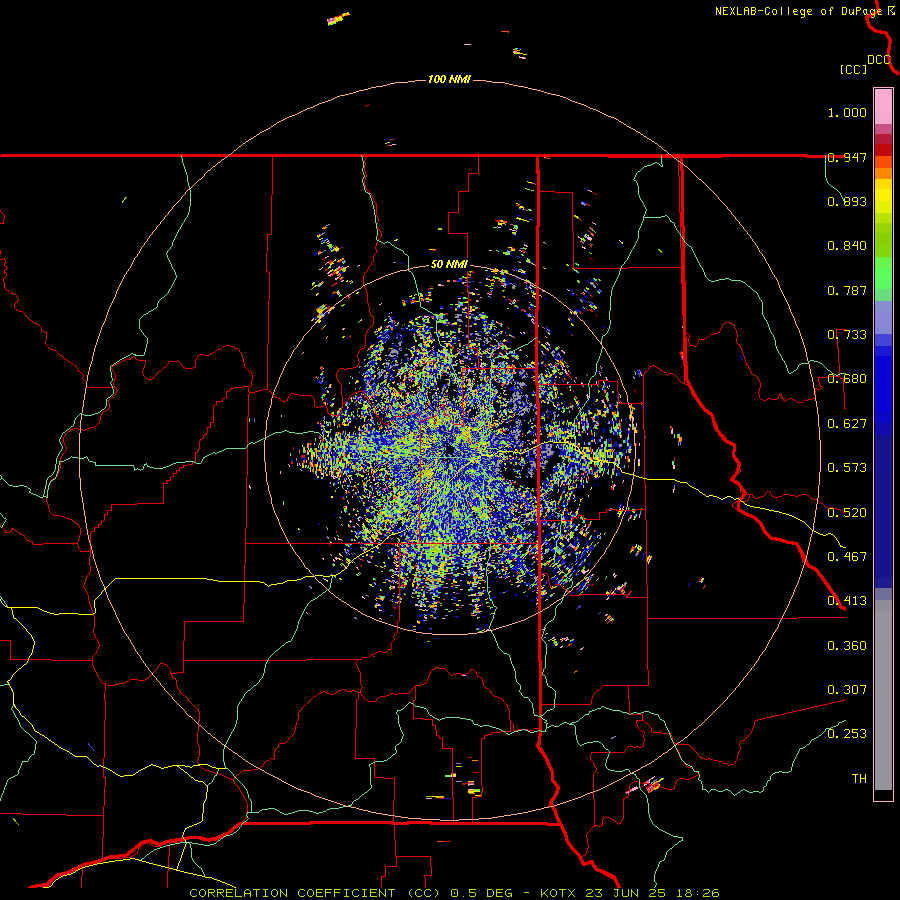Click the 0.733 color scale label
Image resolution: width=900 pixels, height=900 pixels.
tap(847, 335)
